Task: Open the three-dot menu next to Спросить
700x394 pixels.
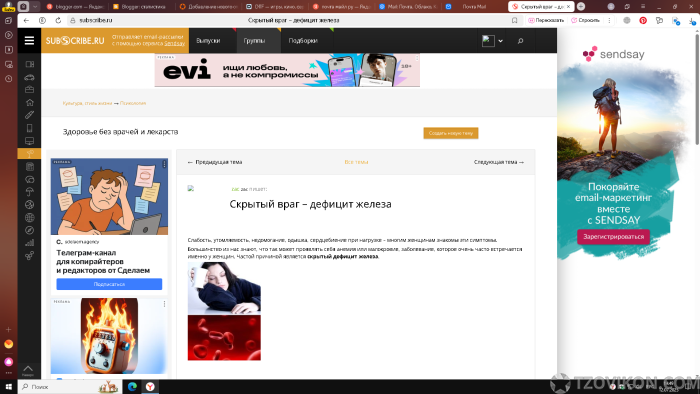Action: pyautogui.click(x=609, y=21)
